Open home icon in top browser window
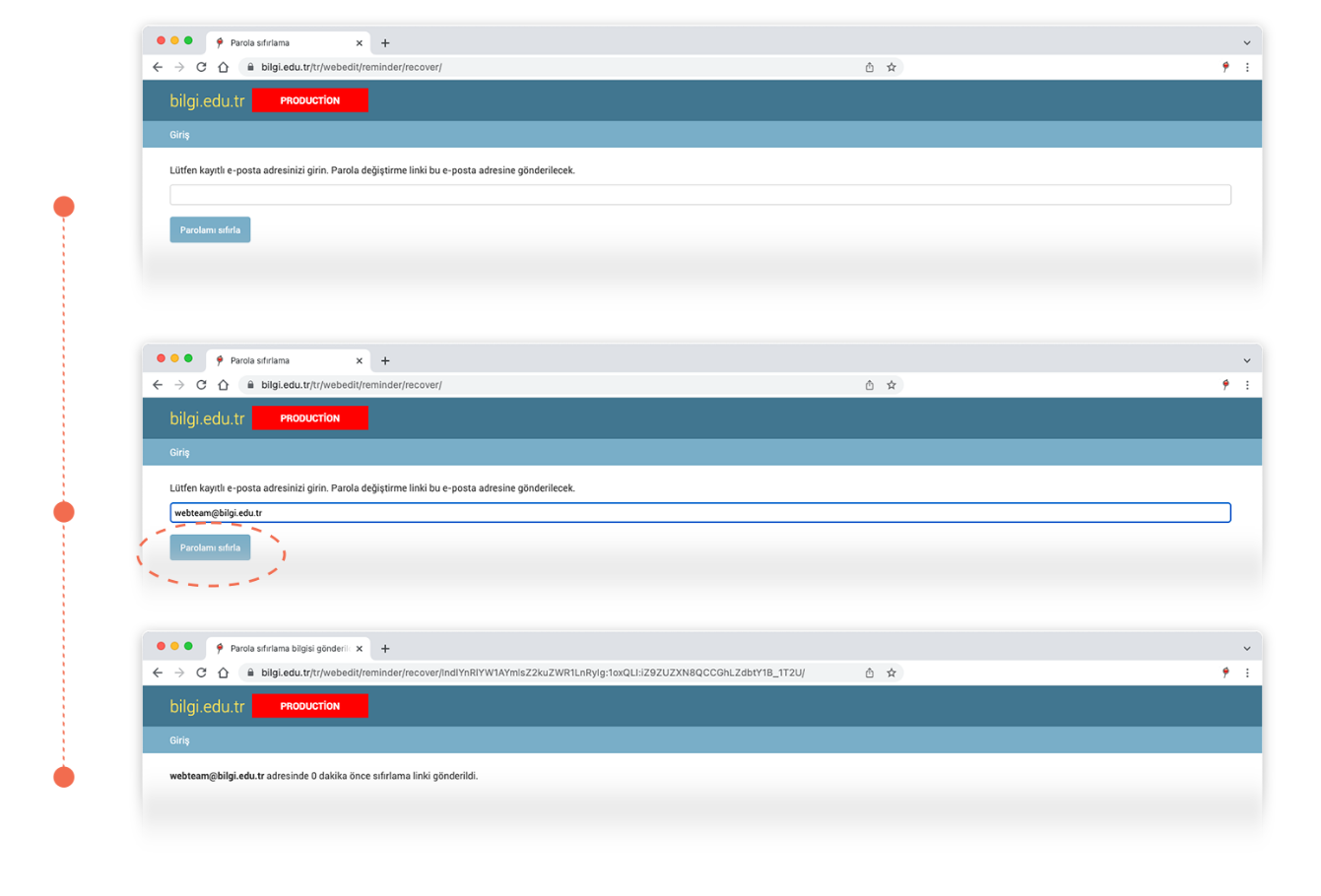 pyautogui.click(x=224, y=67)
